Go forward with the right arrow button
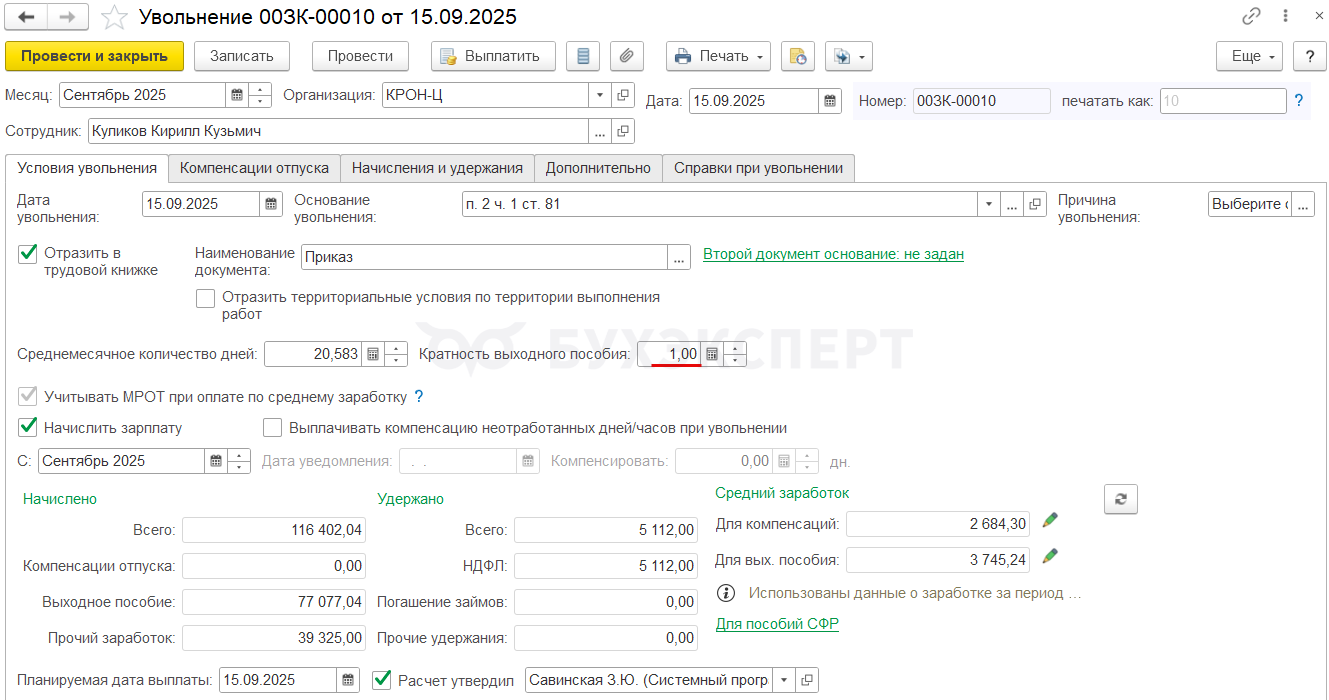 click(x=67, y=17)
